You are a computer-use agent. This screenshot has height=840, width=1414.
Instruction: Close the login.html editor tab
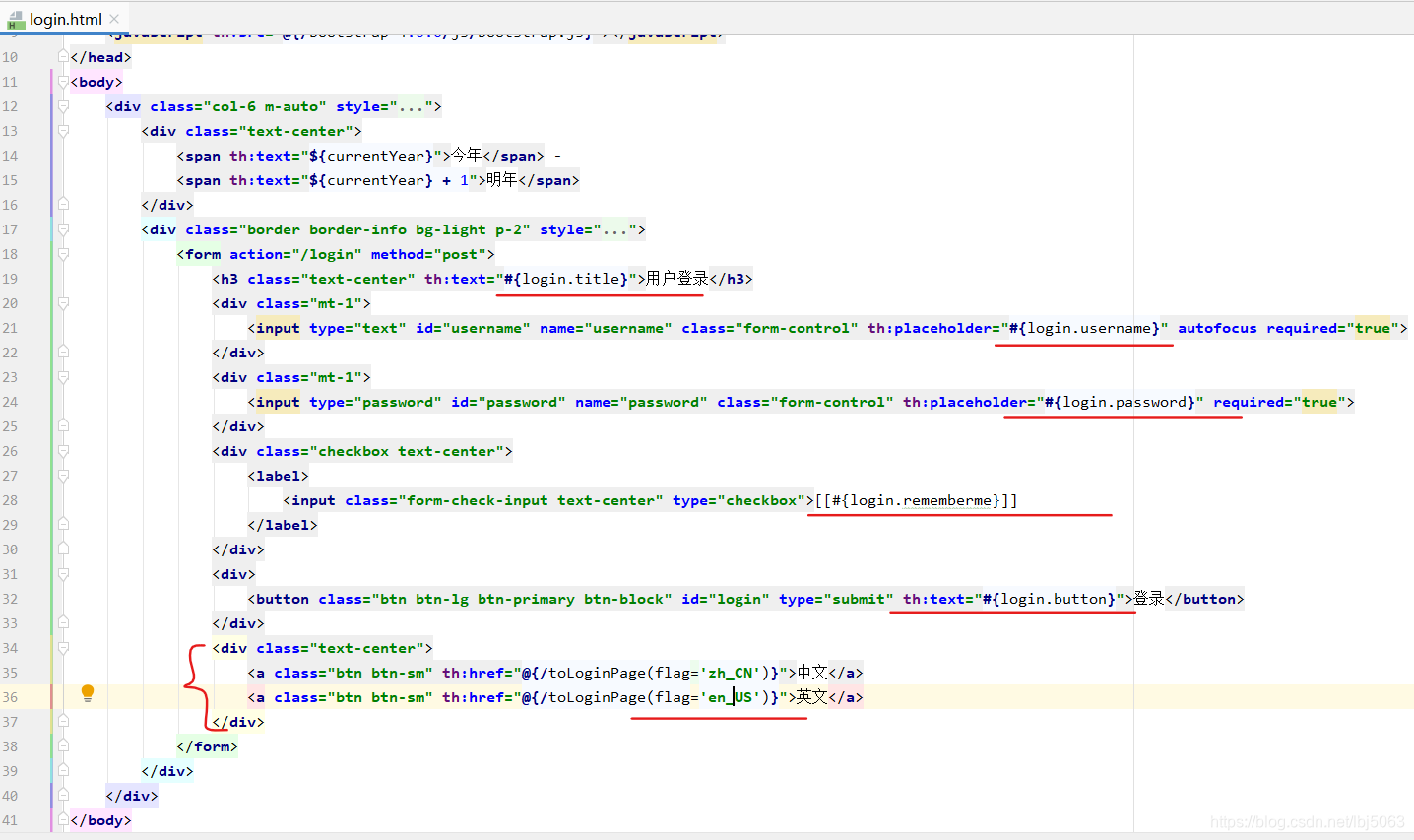[x=114, y=19]
